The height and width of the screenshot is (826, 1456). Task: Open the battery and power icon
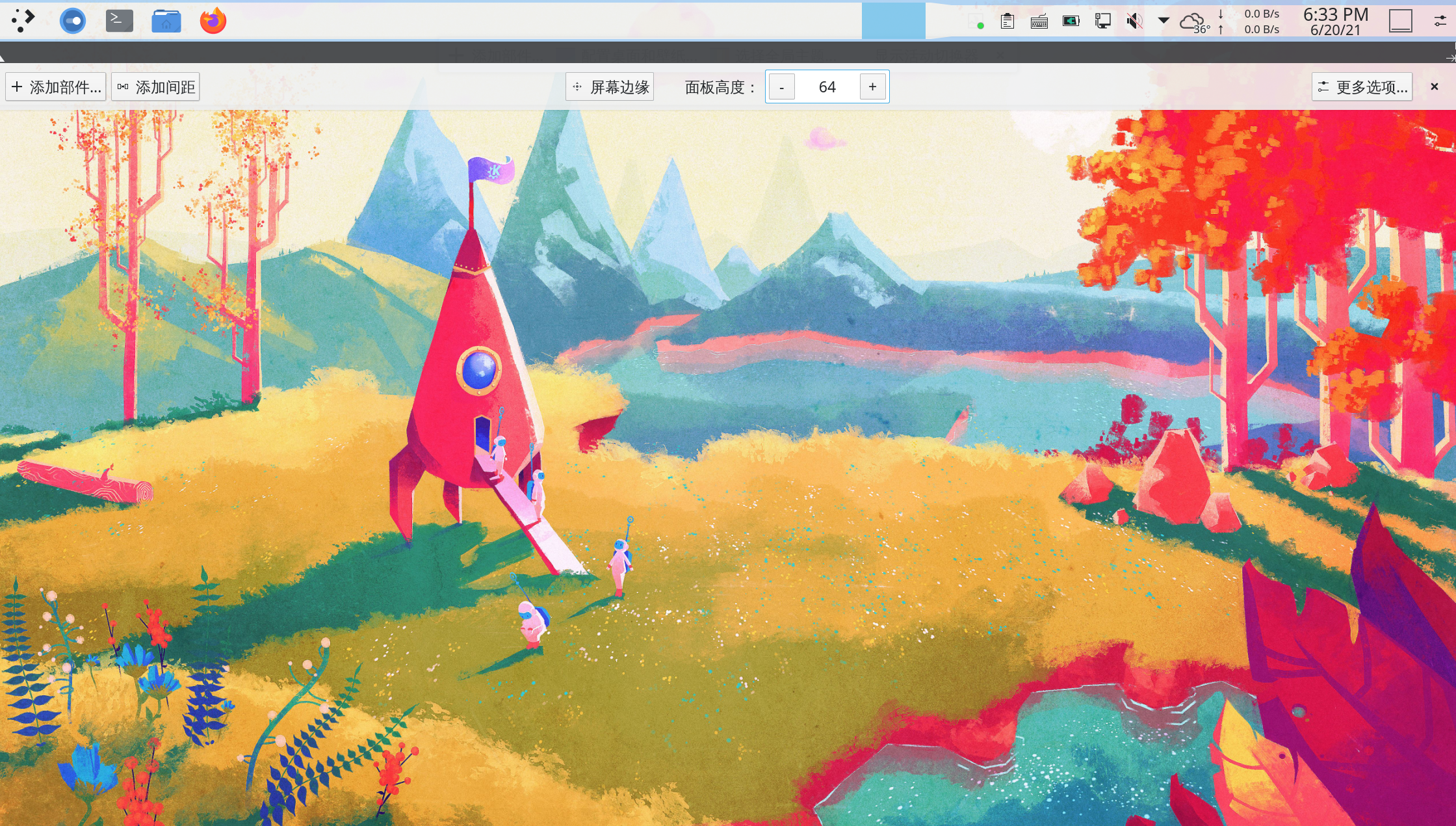pos(1071,21)
